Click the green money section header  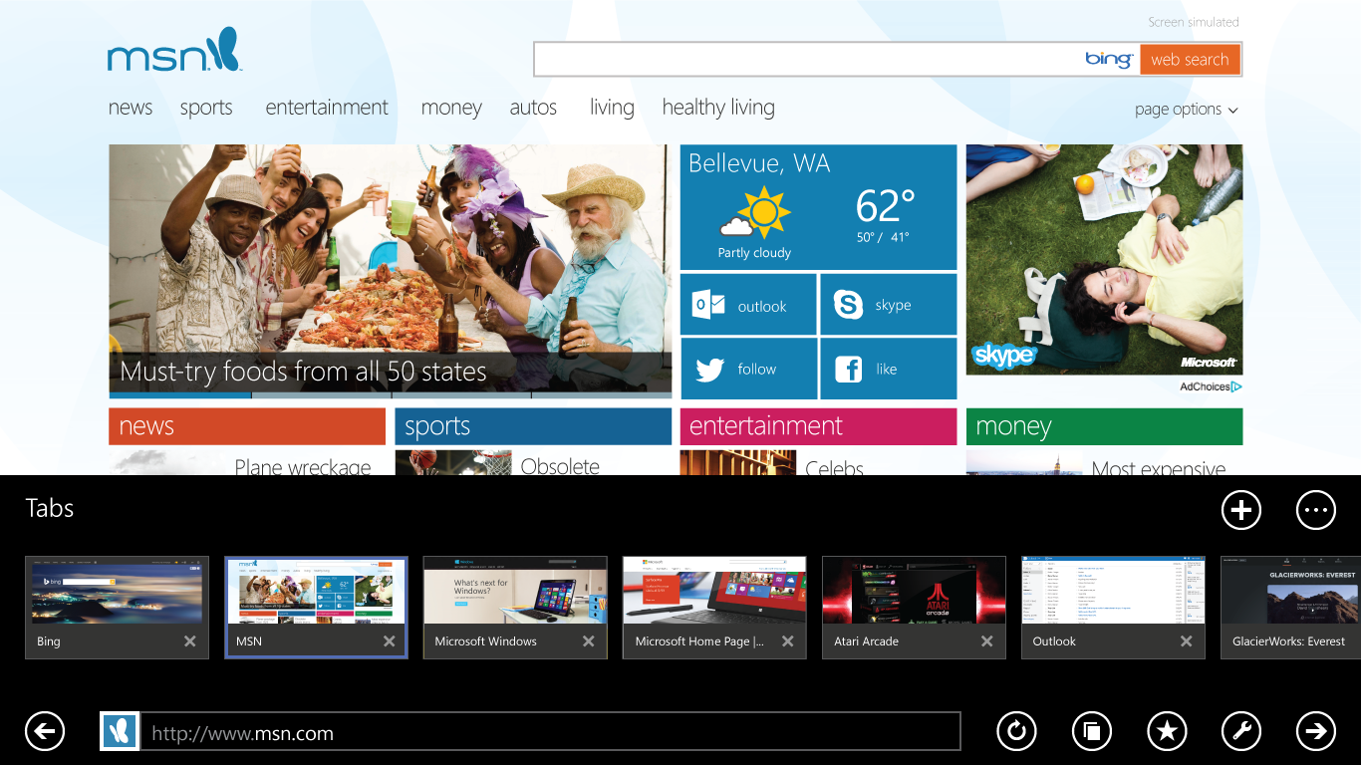[x=1104, y=426]
